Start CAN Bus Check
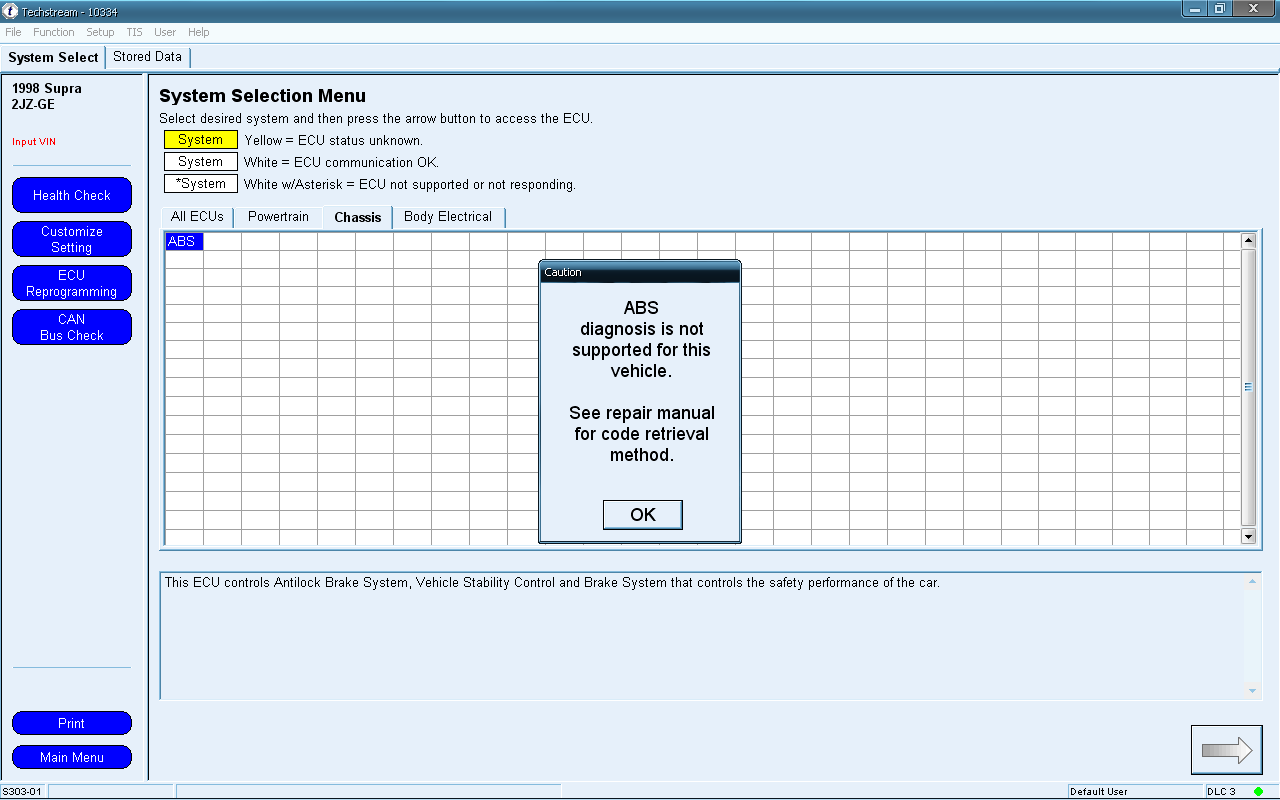The height and width of the screenshot is (800, 1280). 72,327
